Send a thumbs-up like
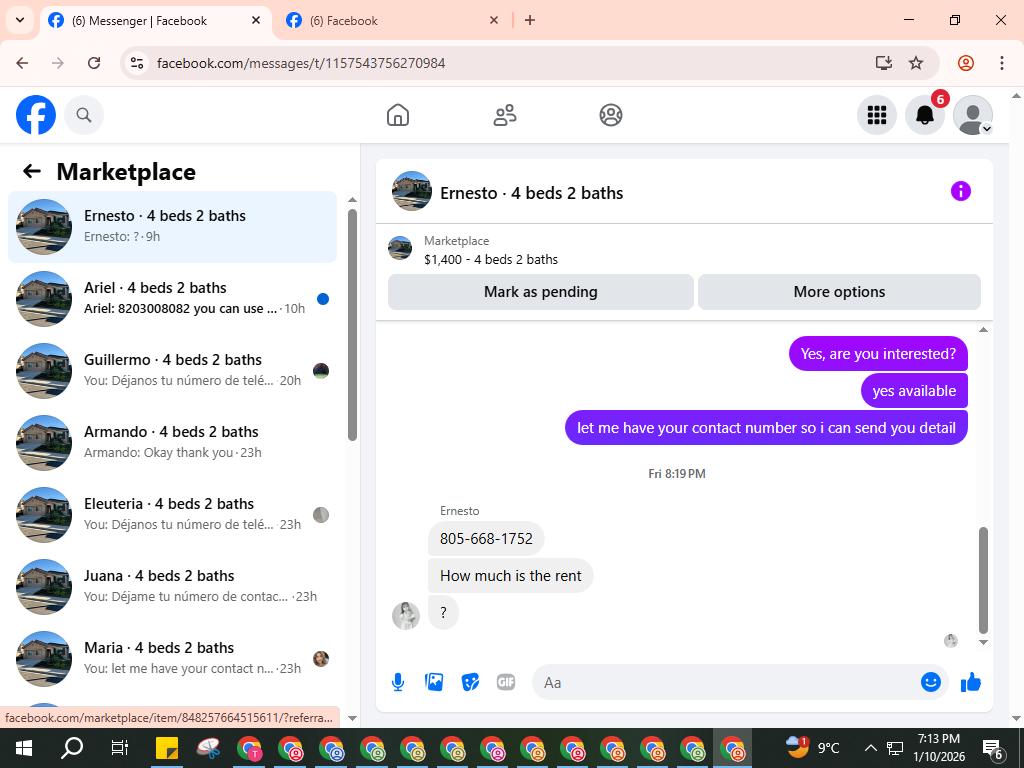Image resolution: width=1024 pixels, height=768 pixels. (x=971, y=682)
